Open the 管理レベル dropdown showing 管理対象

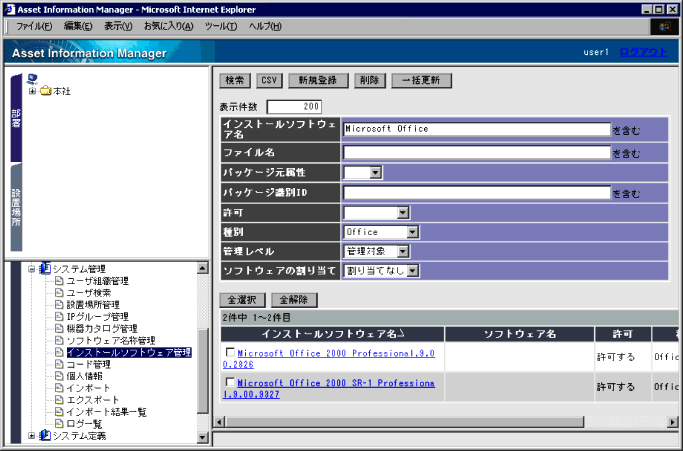pos(403,251)
